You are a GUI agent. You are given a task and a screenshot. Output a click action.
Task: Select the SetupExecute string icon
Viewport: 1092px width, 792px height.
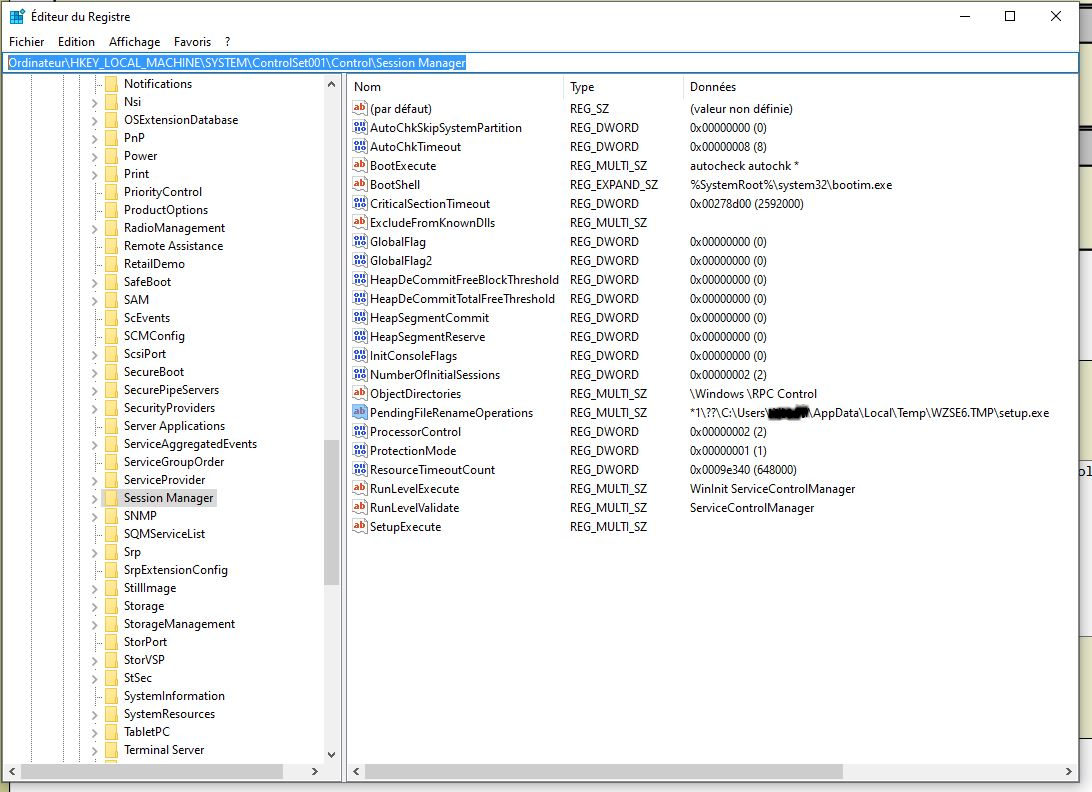coord(359,526)
